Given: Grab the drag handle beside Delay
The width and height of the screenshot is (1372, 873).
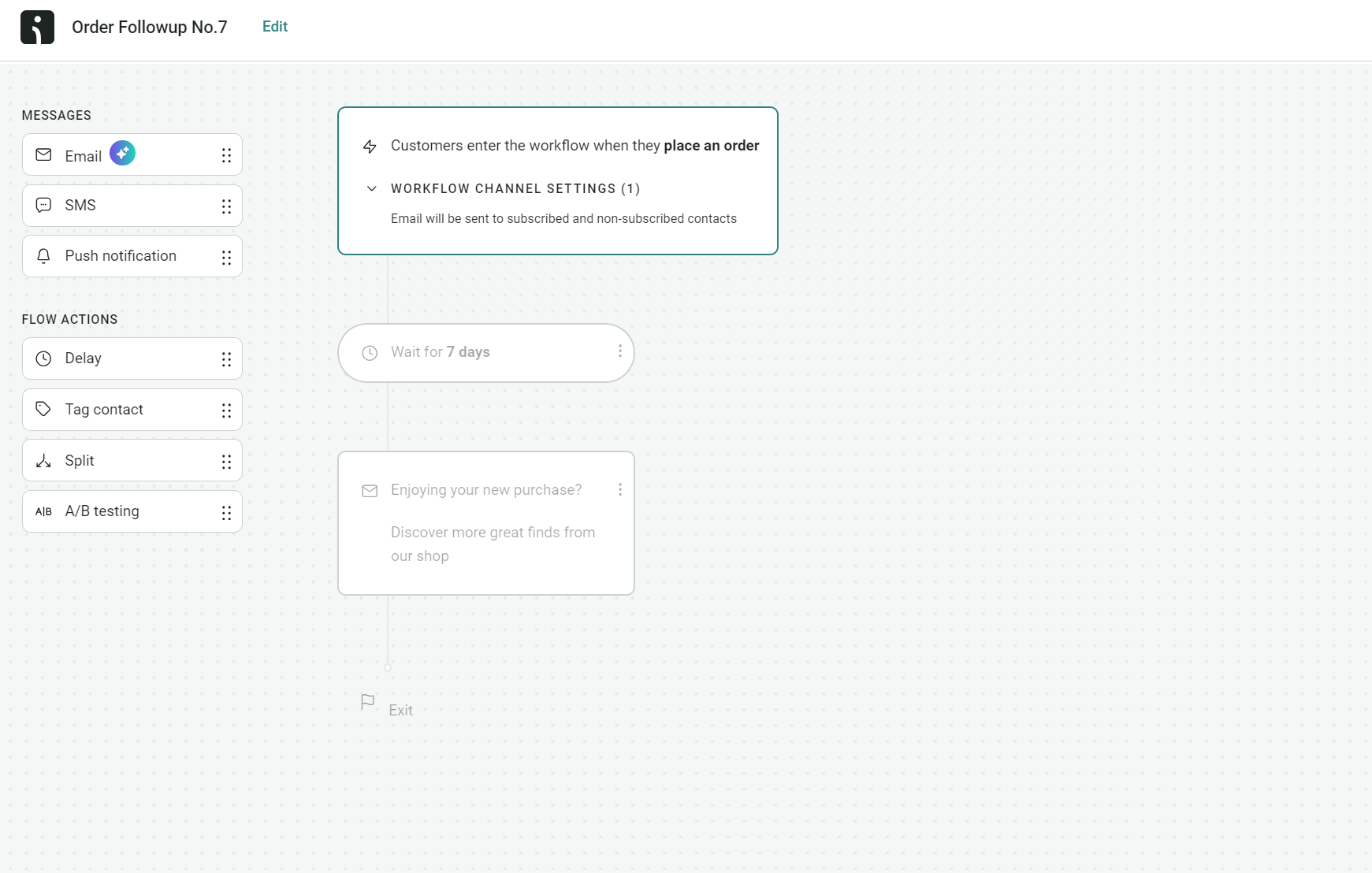Looking at the screenshot, I should tap(227, 358).
